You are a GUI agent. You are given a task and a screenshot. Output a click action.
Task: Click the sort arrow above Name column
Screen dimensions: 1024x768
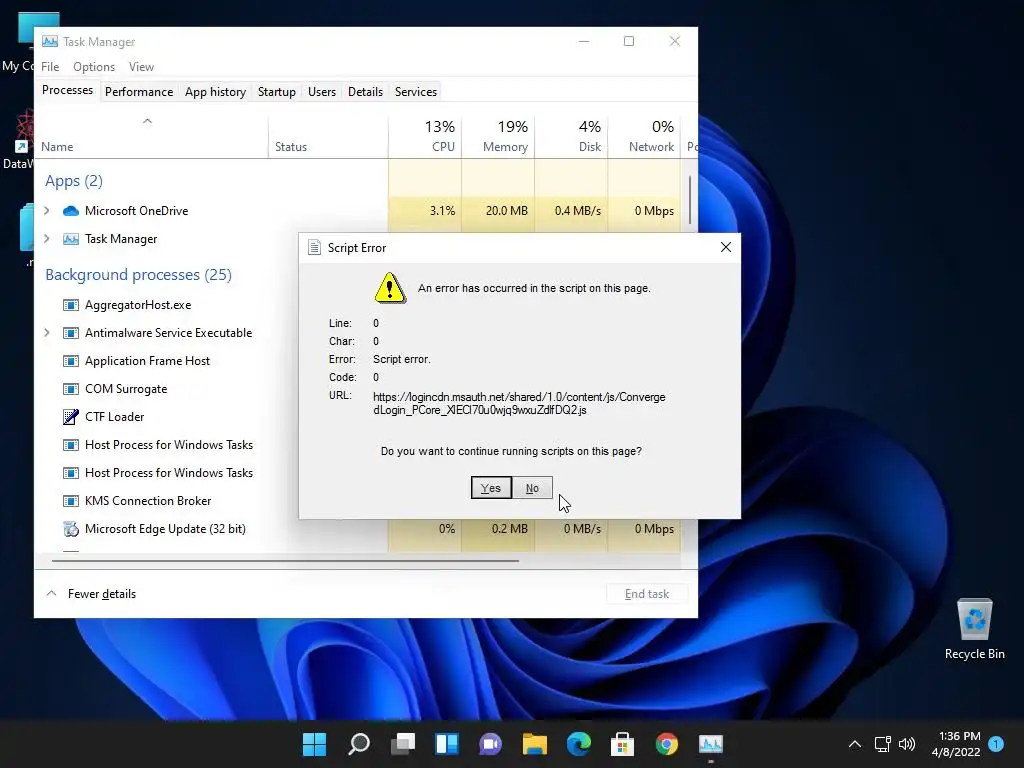pyautogui.click(x=147, y=121)
